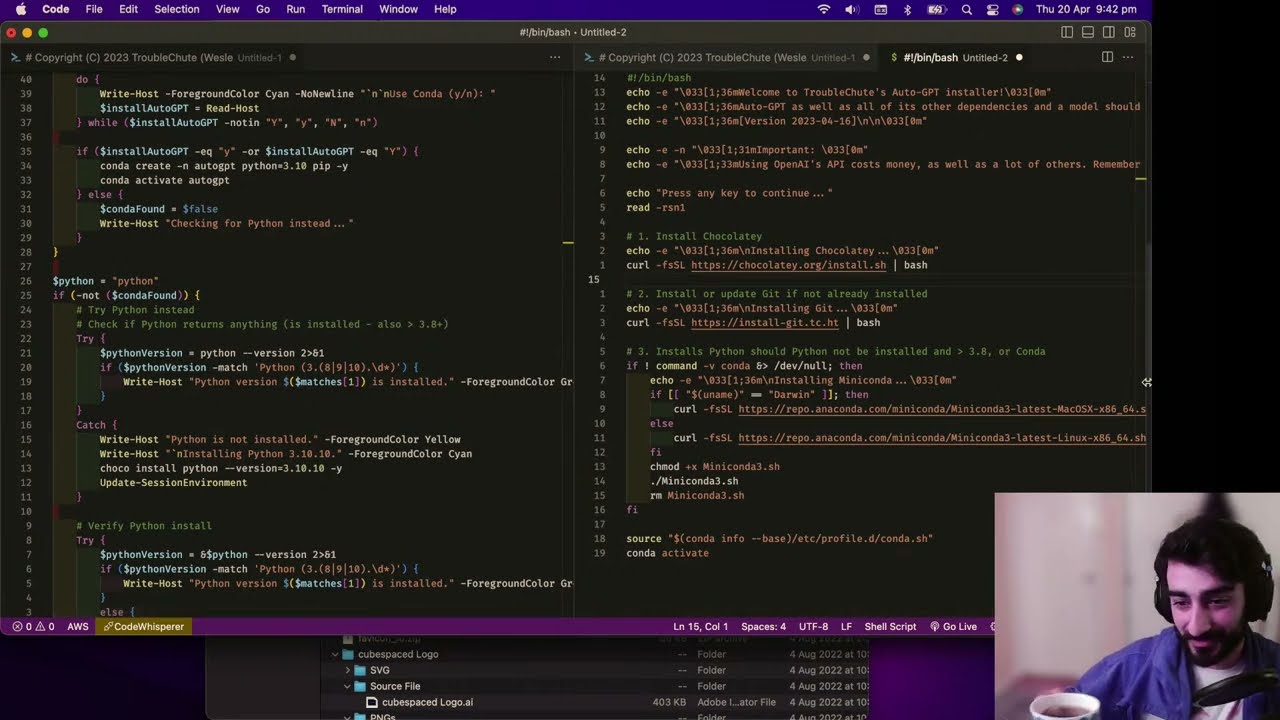Collapse Source File folder in Finder

347,686
